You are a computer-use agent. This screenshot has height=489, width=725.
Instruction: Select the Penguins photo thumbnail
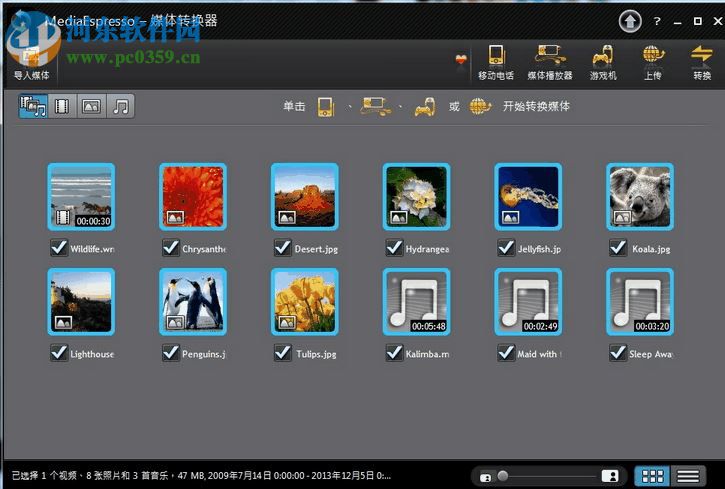click(x=193, y=301)
